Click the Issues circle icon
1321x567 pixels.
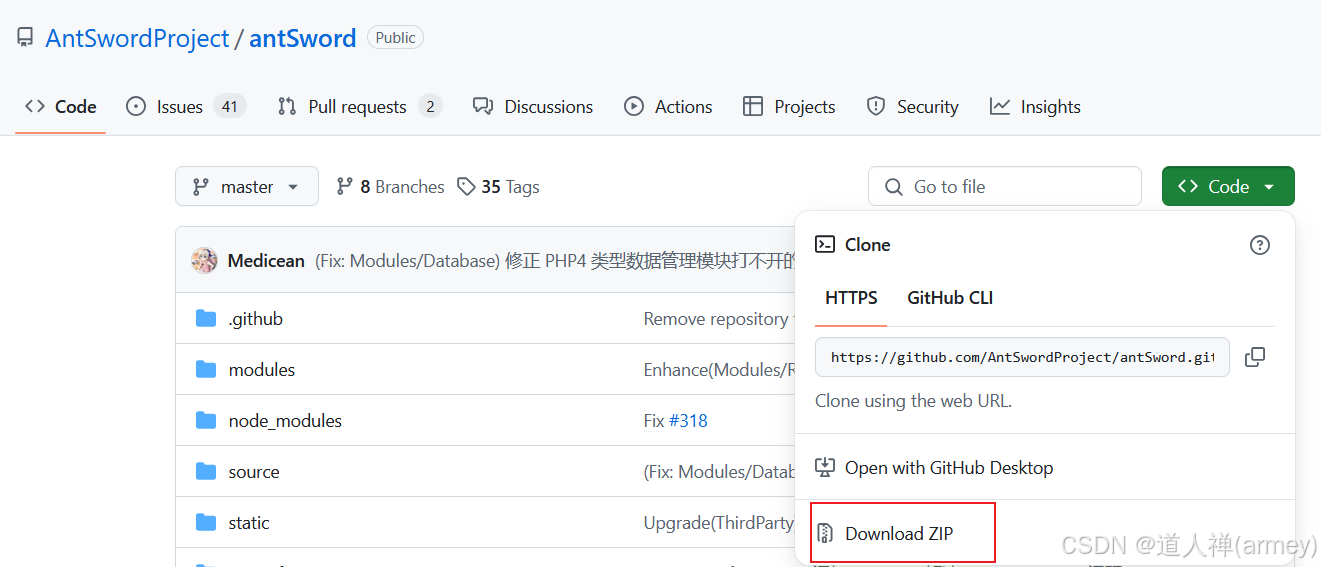click(136, 106)
